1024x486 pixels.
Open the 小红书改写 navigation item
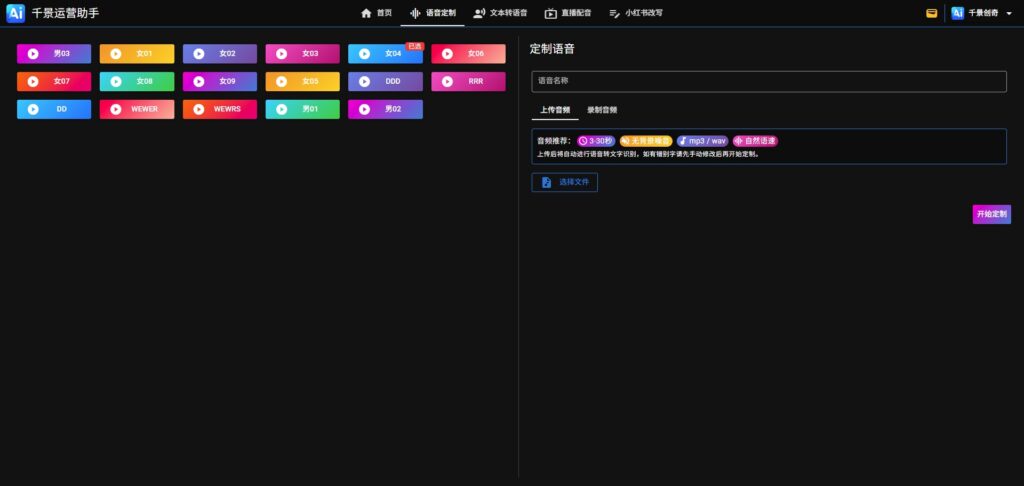[635, 13]
